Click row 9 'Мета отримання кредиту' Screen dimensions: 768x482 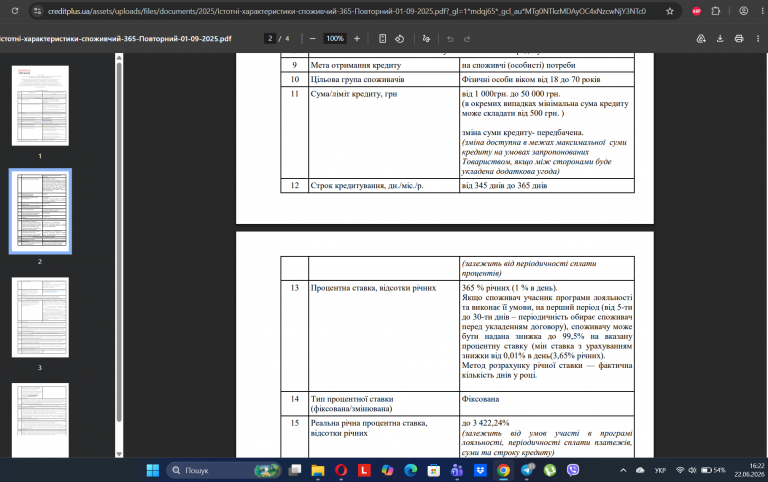coord(457,65)
